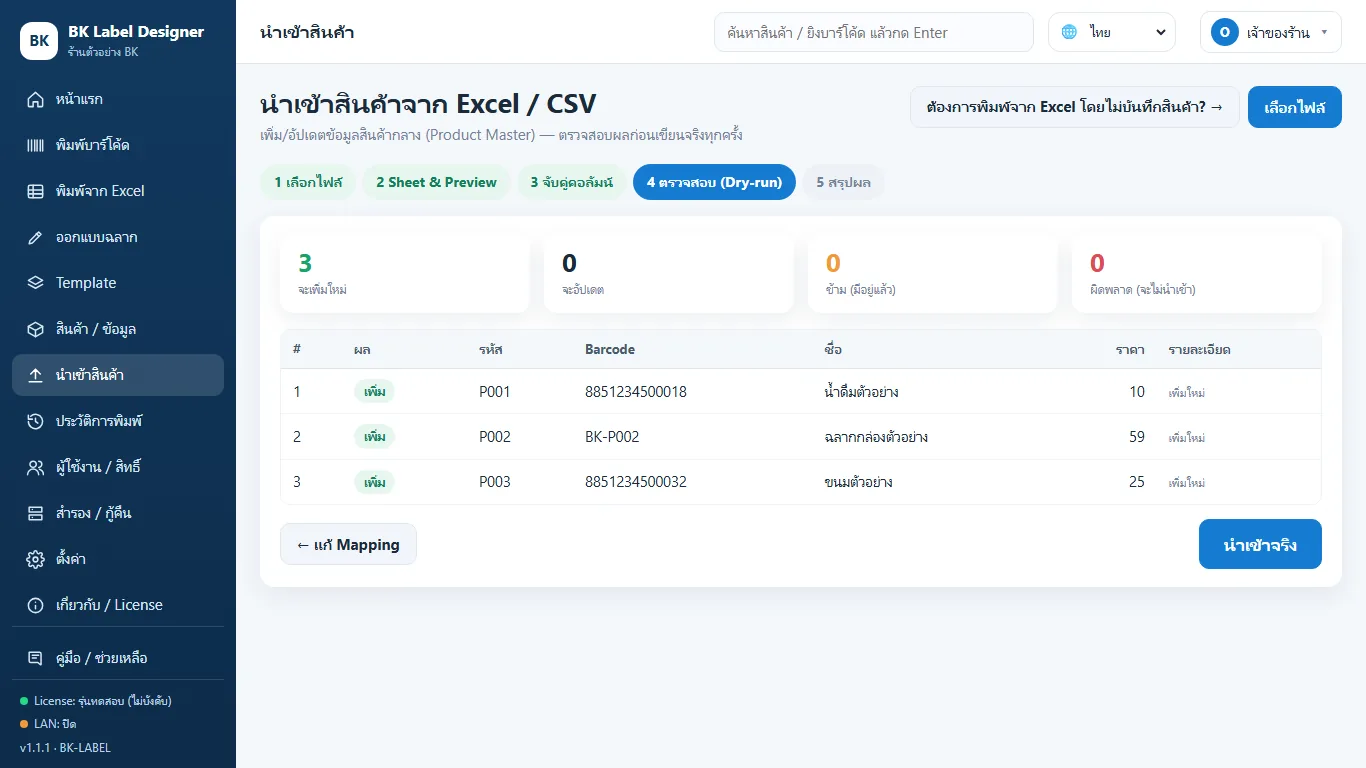Click the layers icon for Template
1366x768 pixels.
(36, 284)
